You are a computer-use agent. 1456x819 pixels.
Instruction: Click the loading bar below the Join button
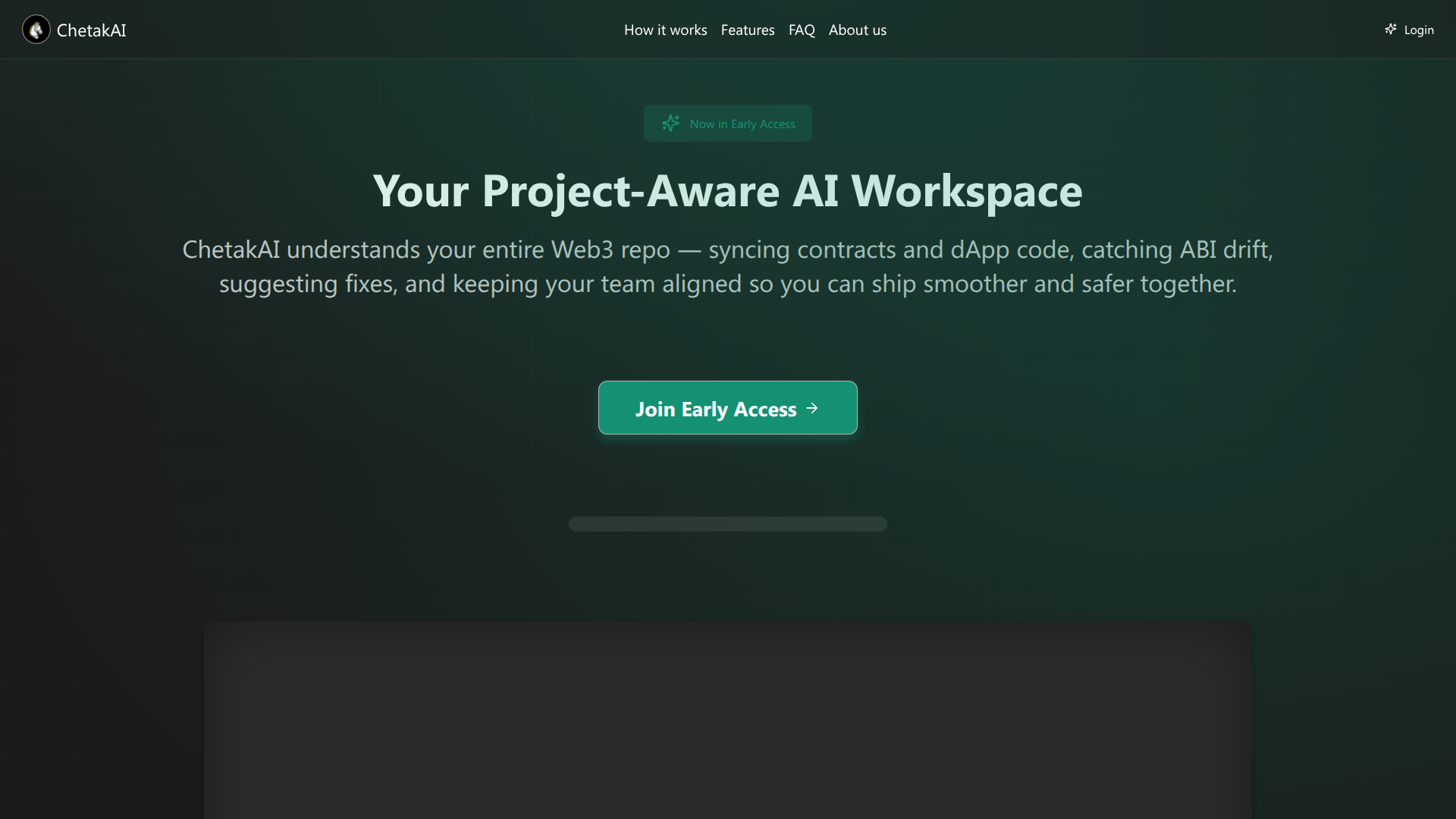pyautogui.click(x=727, y=524)
